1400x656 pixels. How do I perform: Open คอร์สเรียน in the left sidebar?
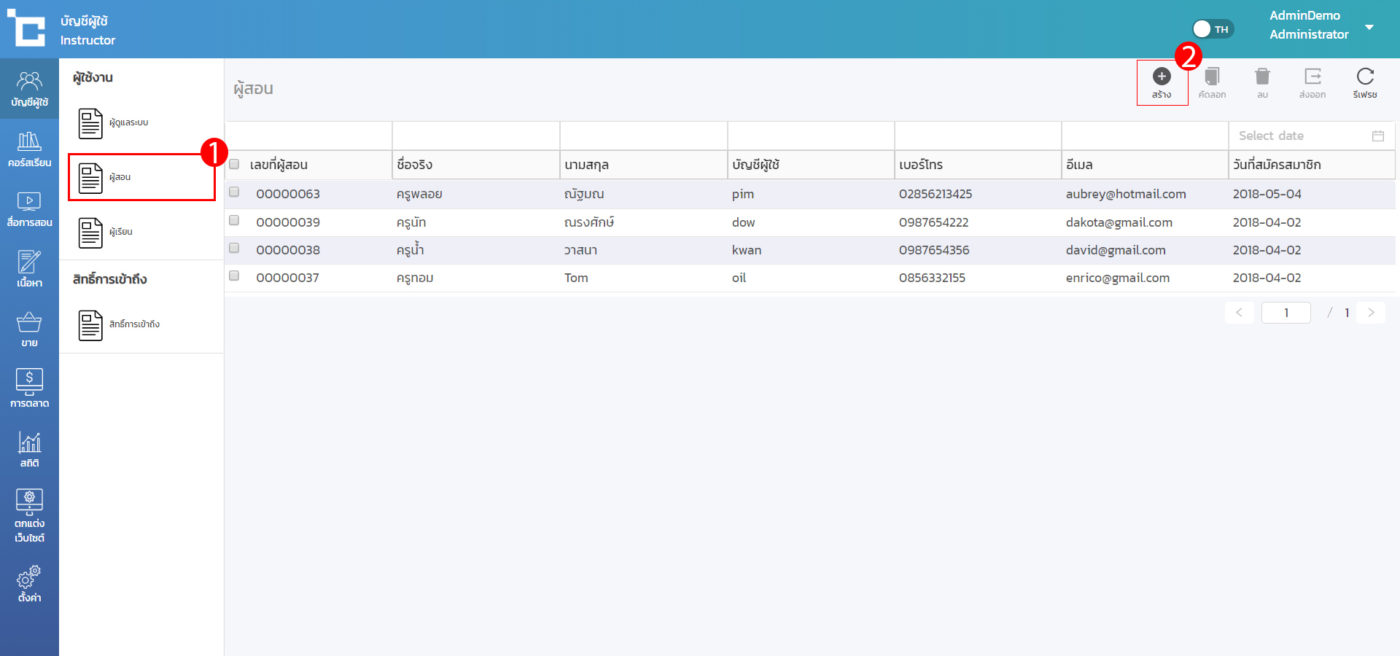point(29,148)
